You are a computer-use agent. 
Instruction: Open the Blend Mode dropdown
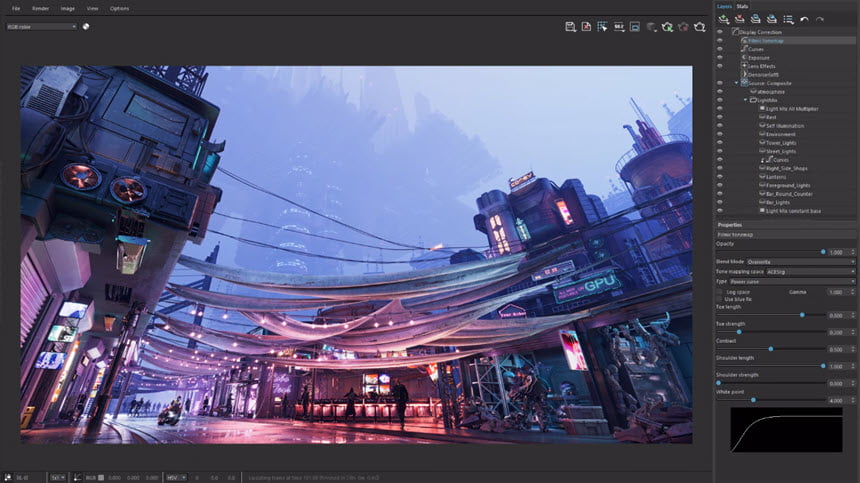pyautogui.click(x=800, y=262)
